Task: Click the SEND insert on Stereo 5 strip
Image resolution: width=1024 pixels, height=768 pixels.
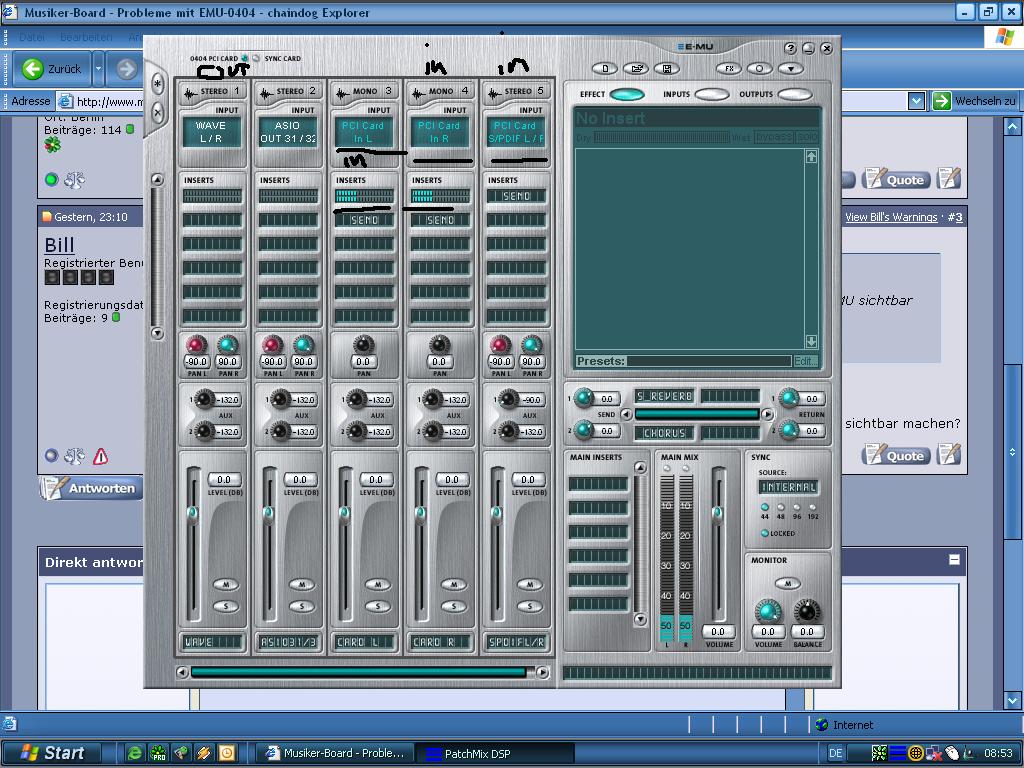Action: click(x=517, y=196)
